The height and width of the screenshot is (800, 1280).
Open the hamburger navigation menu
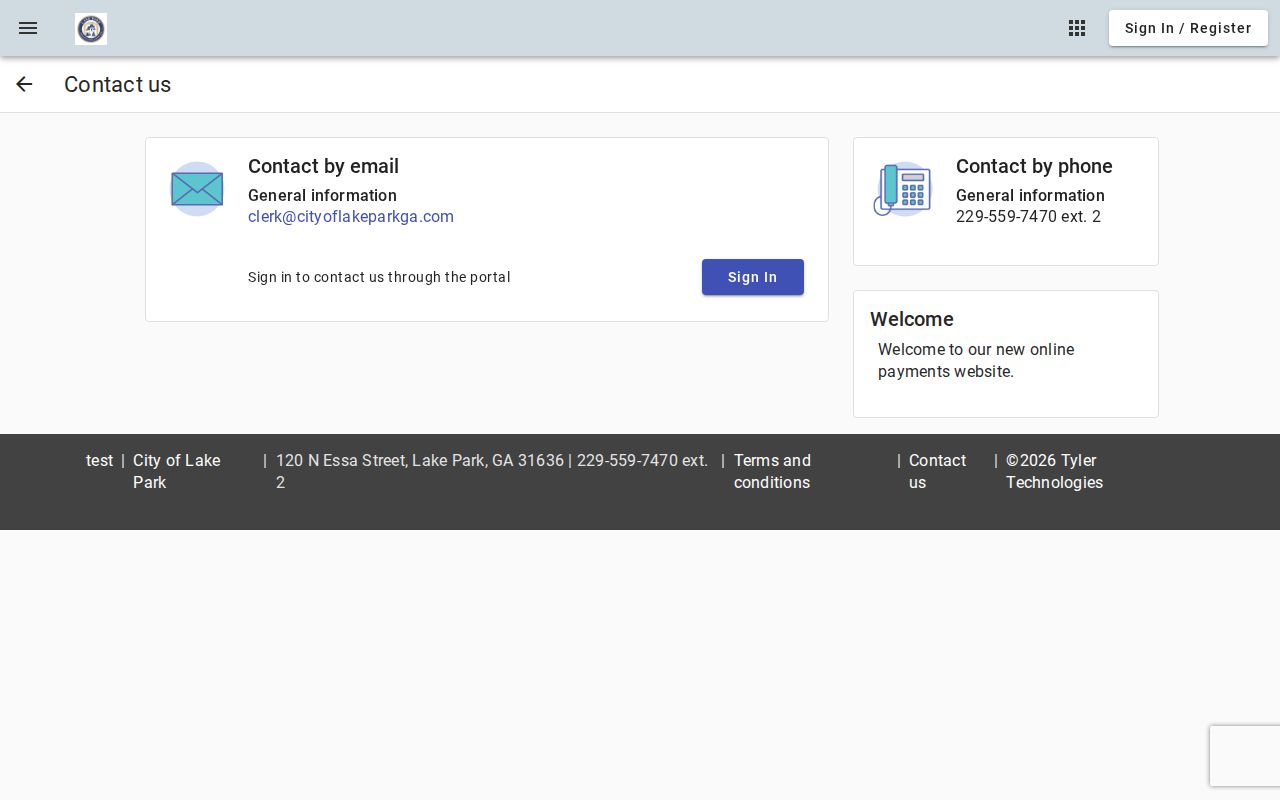point(28,28)
